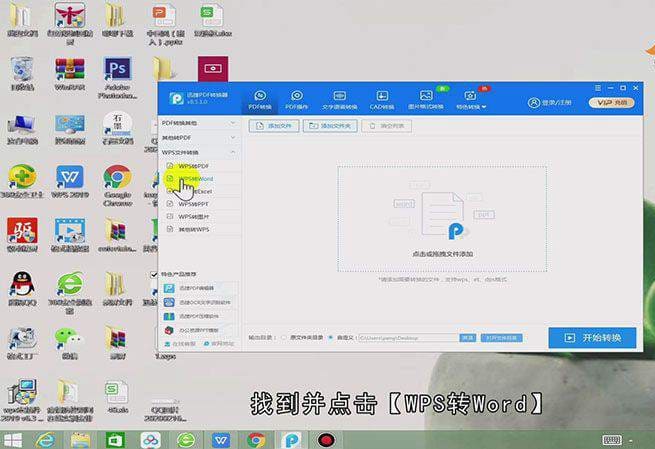The image size is (655, 449).
Task: Click the keyboard icon in system tray
Action: 612,440
